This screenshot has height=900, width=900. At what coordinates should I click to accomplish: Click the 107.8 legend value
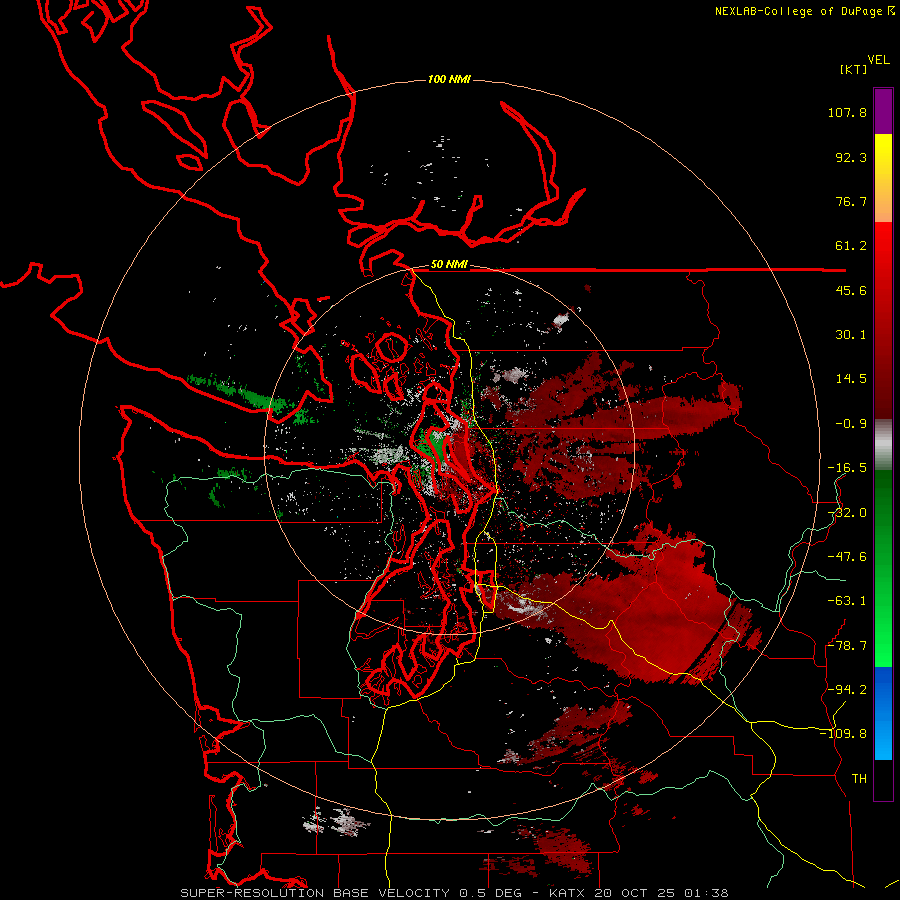point(847,112)
